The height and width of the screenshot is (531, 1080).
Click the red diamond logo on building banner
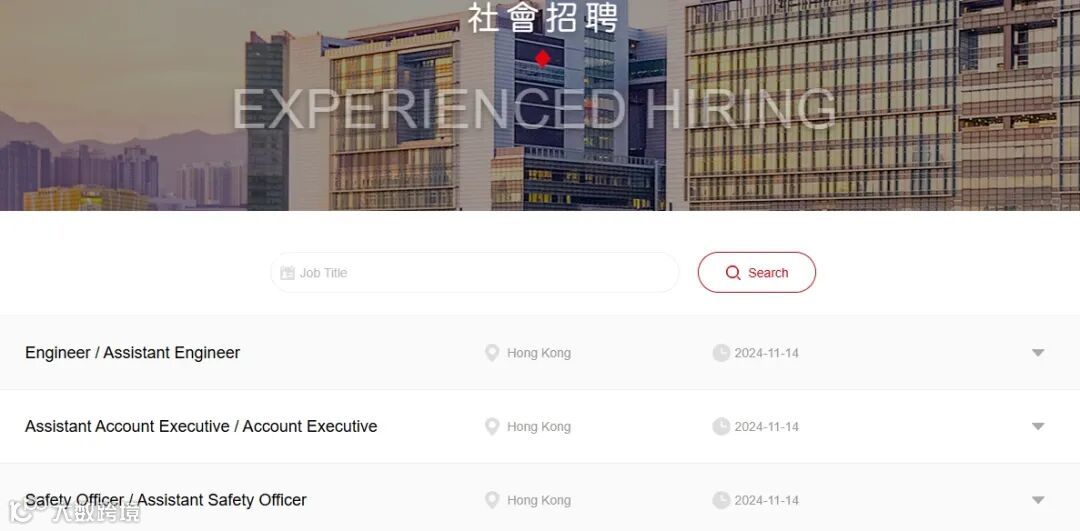543,59
